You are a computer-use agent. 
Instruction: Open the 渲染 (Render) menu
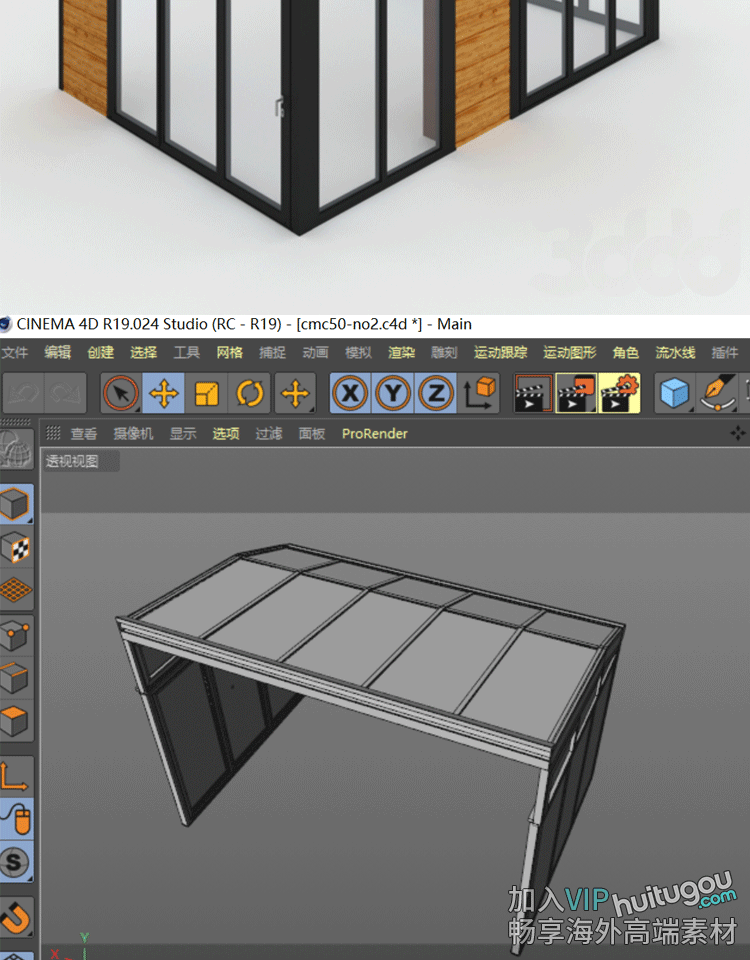point(401,352)
